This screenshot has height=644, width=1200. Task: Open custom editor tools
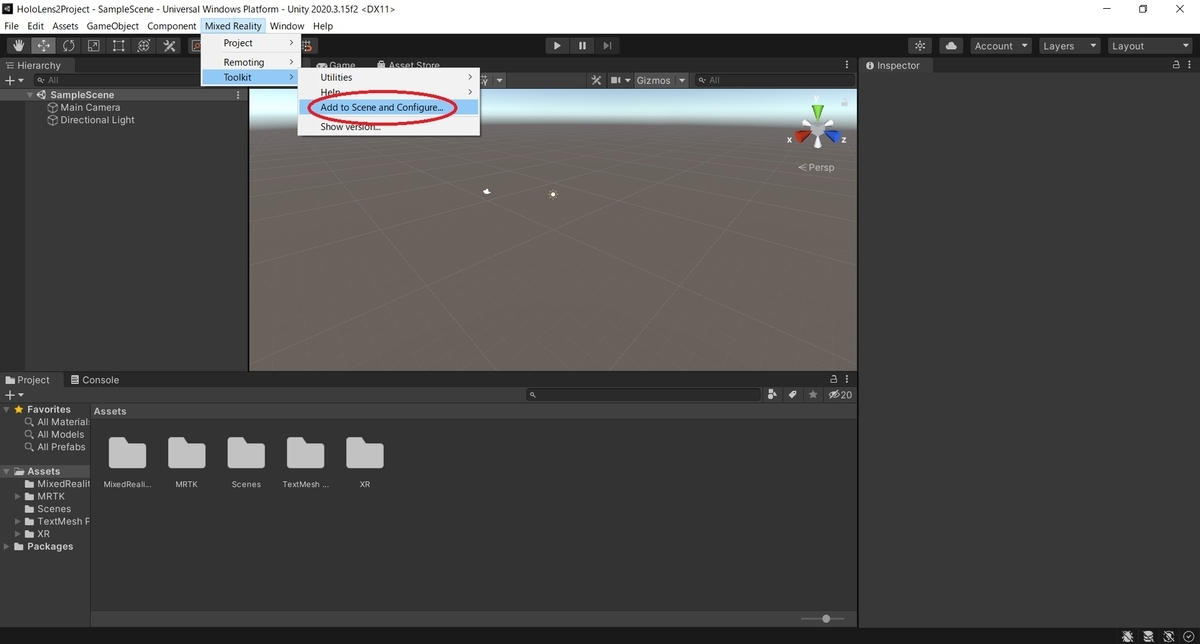click(169, 46)
